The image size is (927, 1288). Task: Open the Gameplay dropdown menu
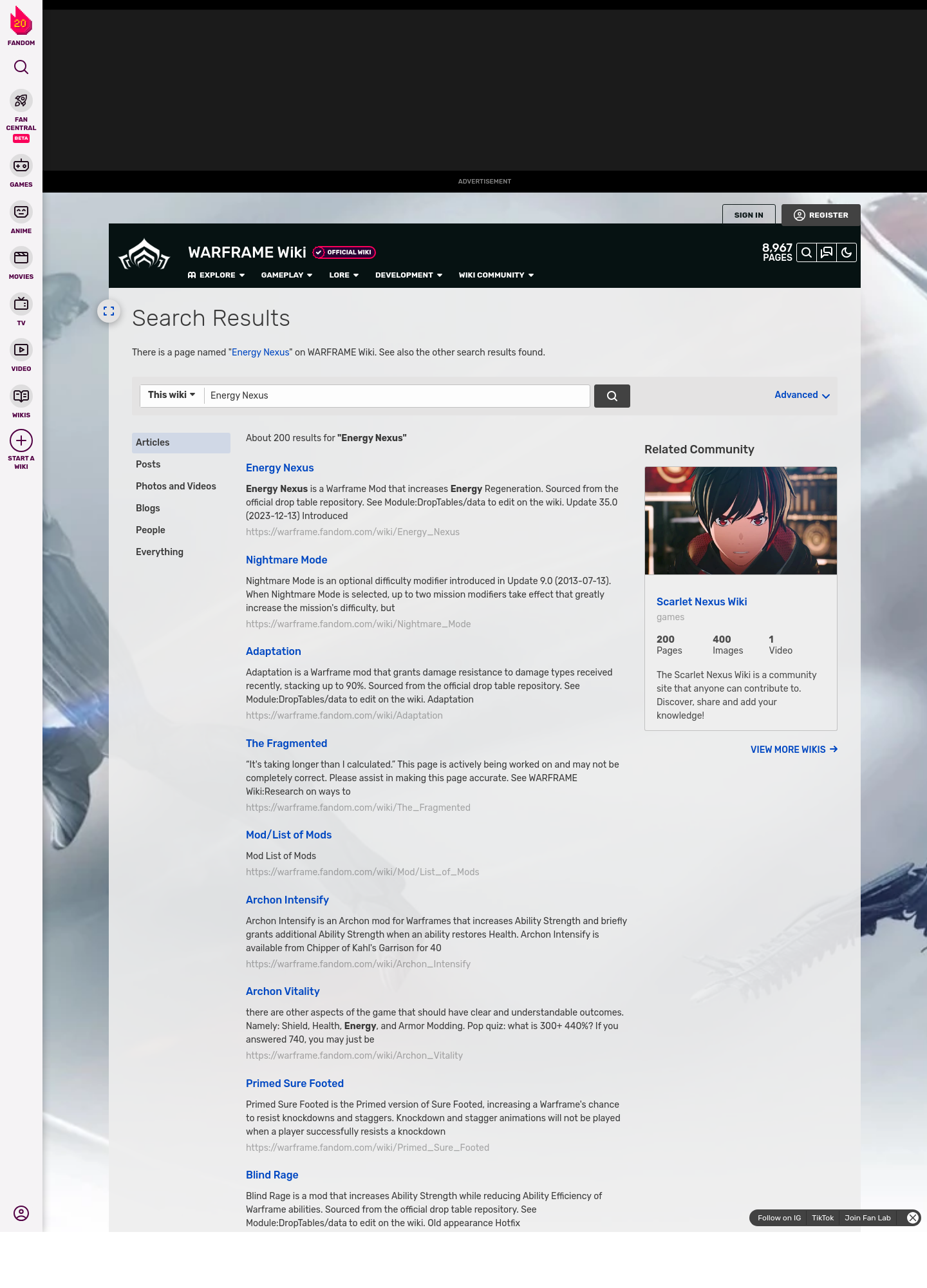click(287, 275)
